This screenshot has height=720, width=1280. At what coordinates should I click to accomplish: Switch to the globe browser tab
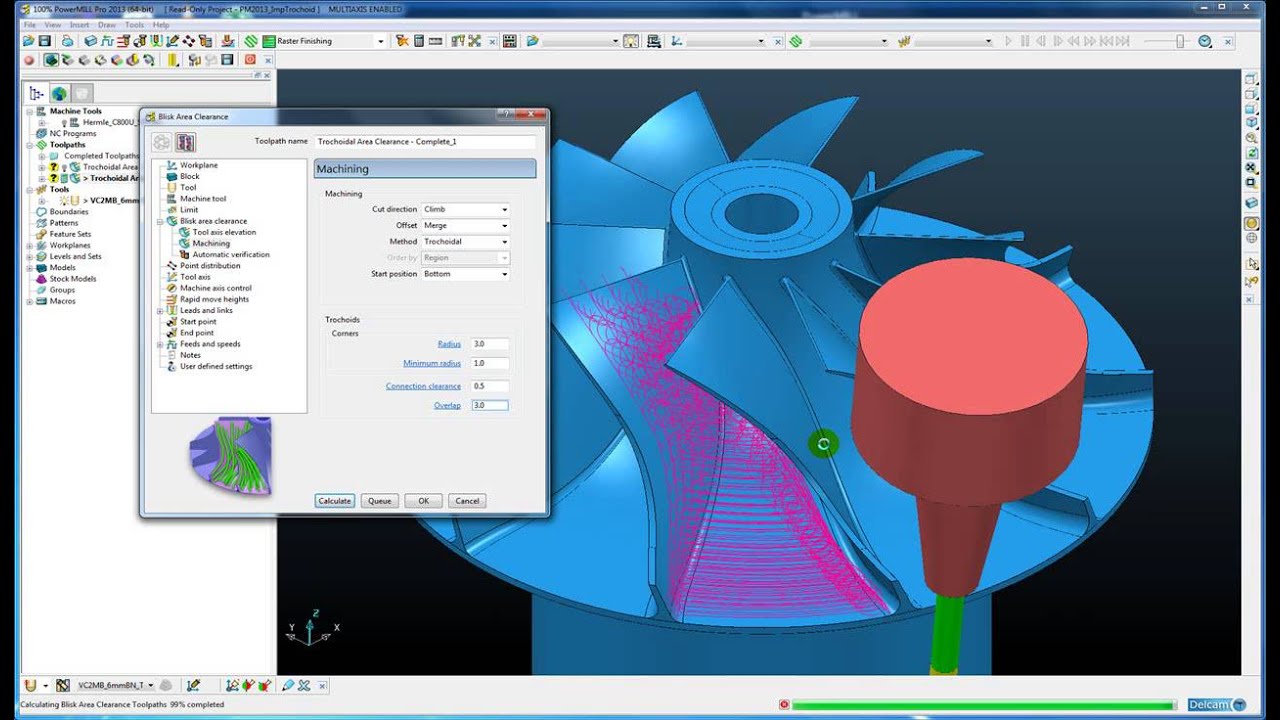60,93
